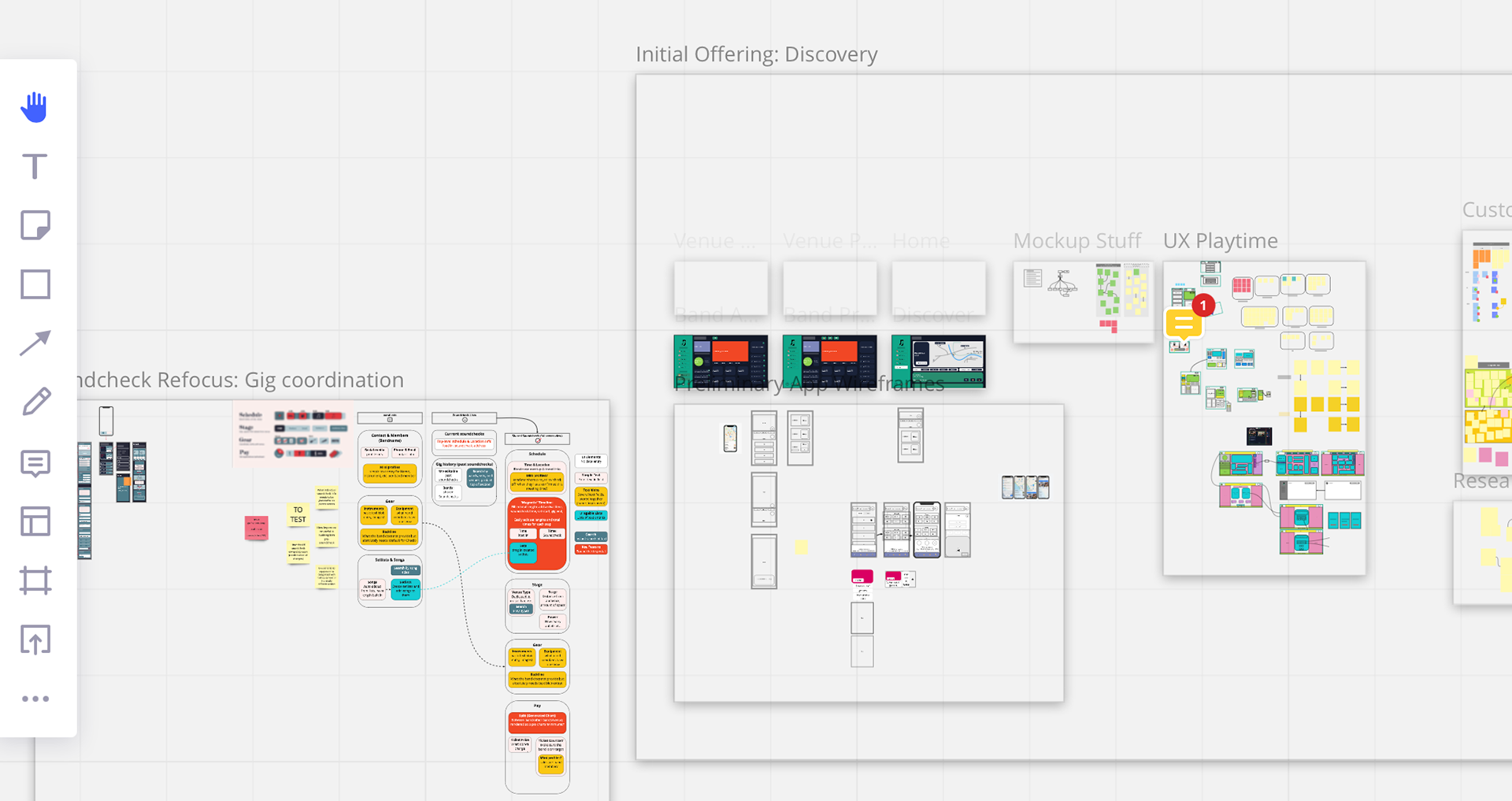
Task: Click the Gig coordination frame title
Action: (241, 380)
